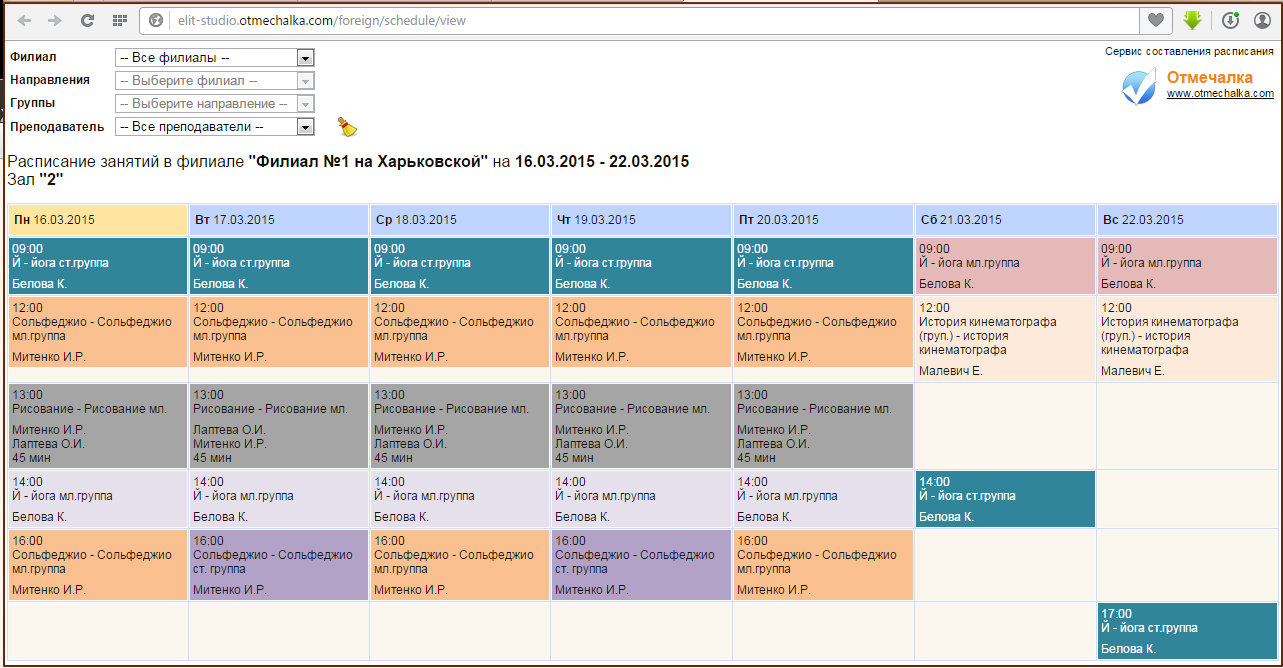Image resolution: width=1283 pixels, height=668 pixels.
Task: Open Monday 14:00 йога мл.группа lesson
Action: tap(98, 499)
